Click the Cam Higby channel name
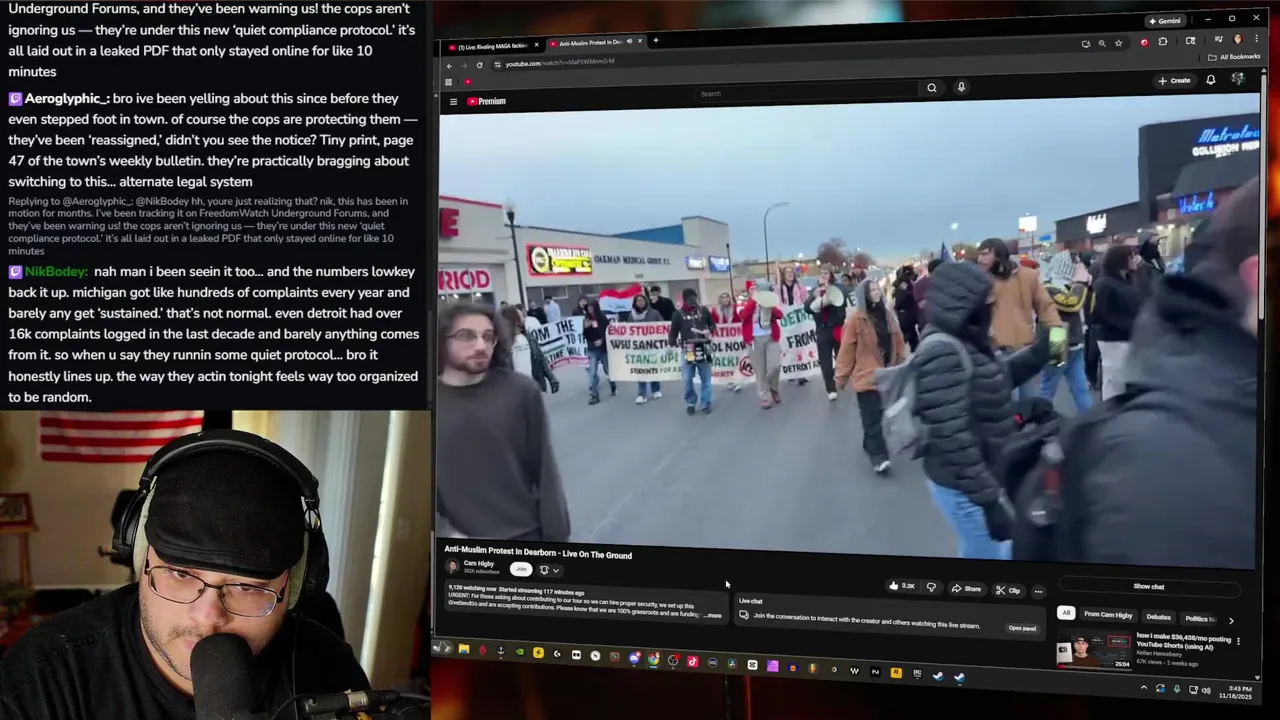 coord(479,563)
